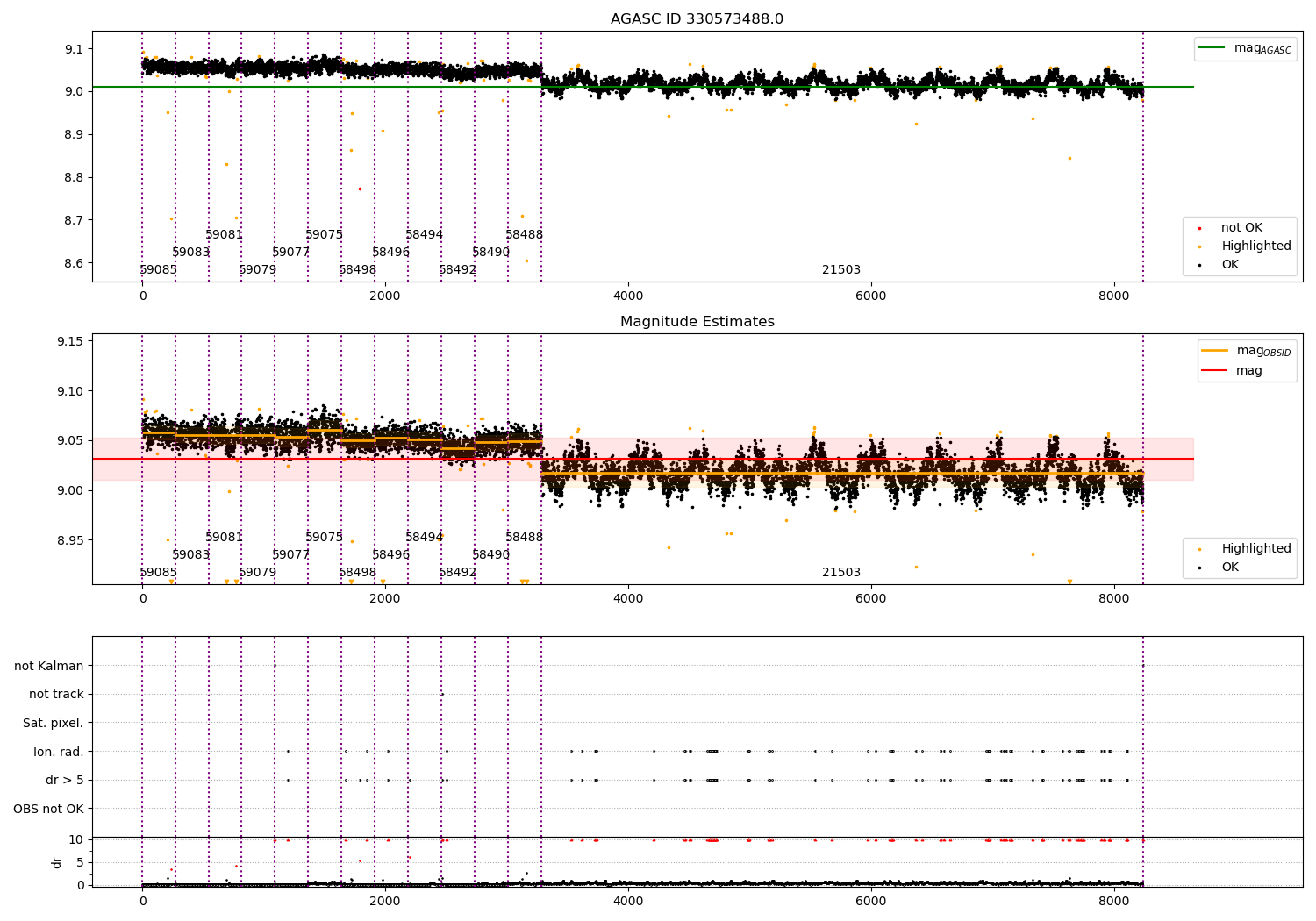Click OBSID label 21503 in the Magnitude Estimates plot
The height and width of the screenshot is (921, 1316).
tap(841, 572)
